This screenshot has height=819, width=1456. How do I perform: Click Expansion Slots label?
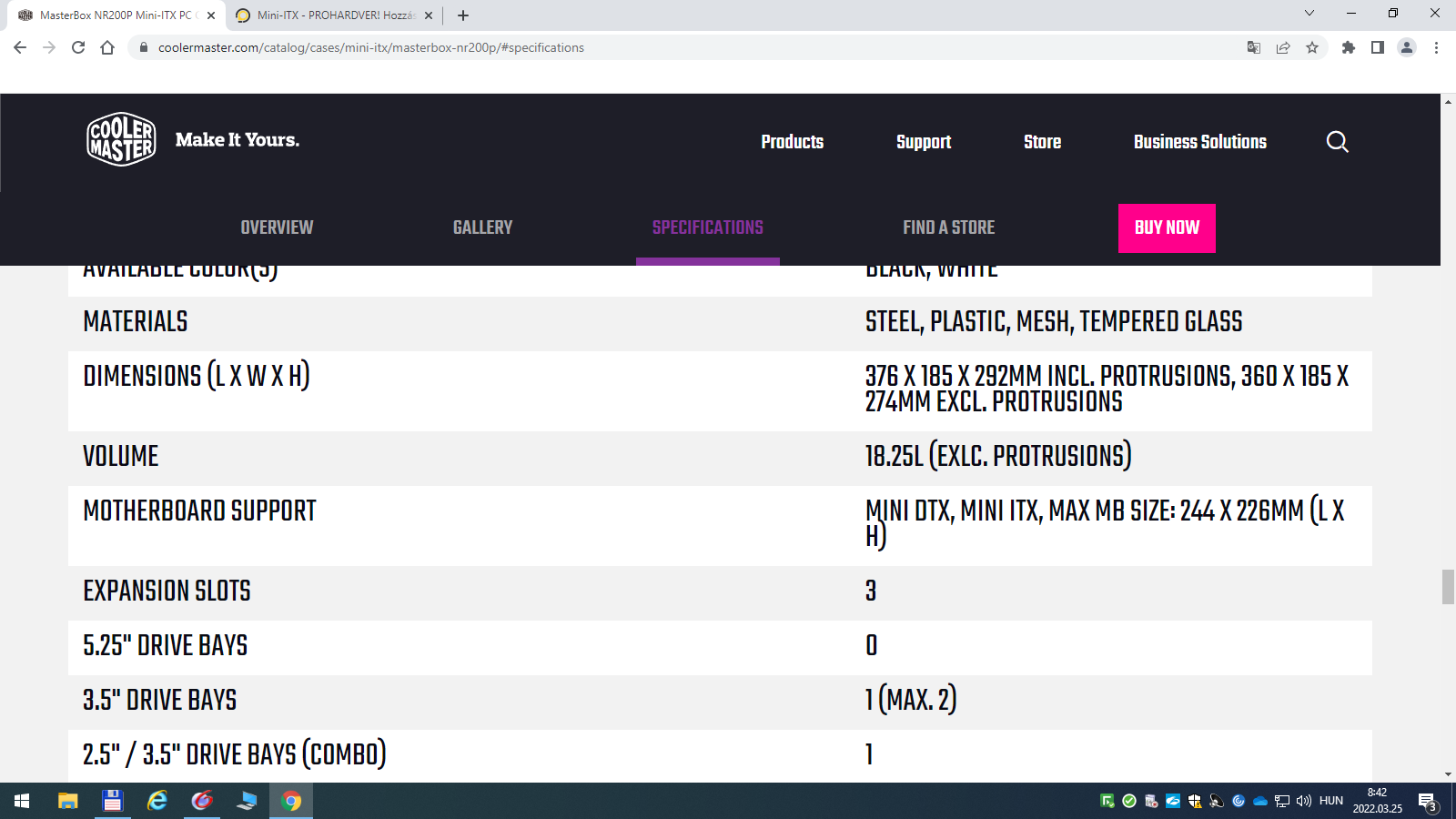[167, 591]
